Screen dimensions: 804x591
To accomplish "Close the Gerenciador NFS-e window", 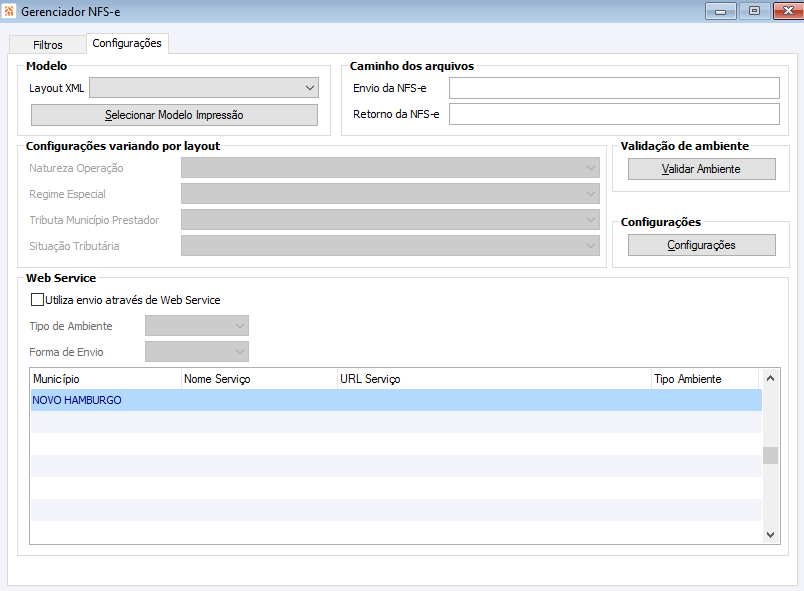I will coord(788,11).
